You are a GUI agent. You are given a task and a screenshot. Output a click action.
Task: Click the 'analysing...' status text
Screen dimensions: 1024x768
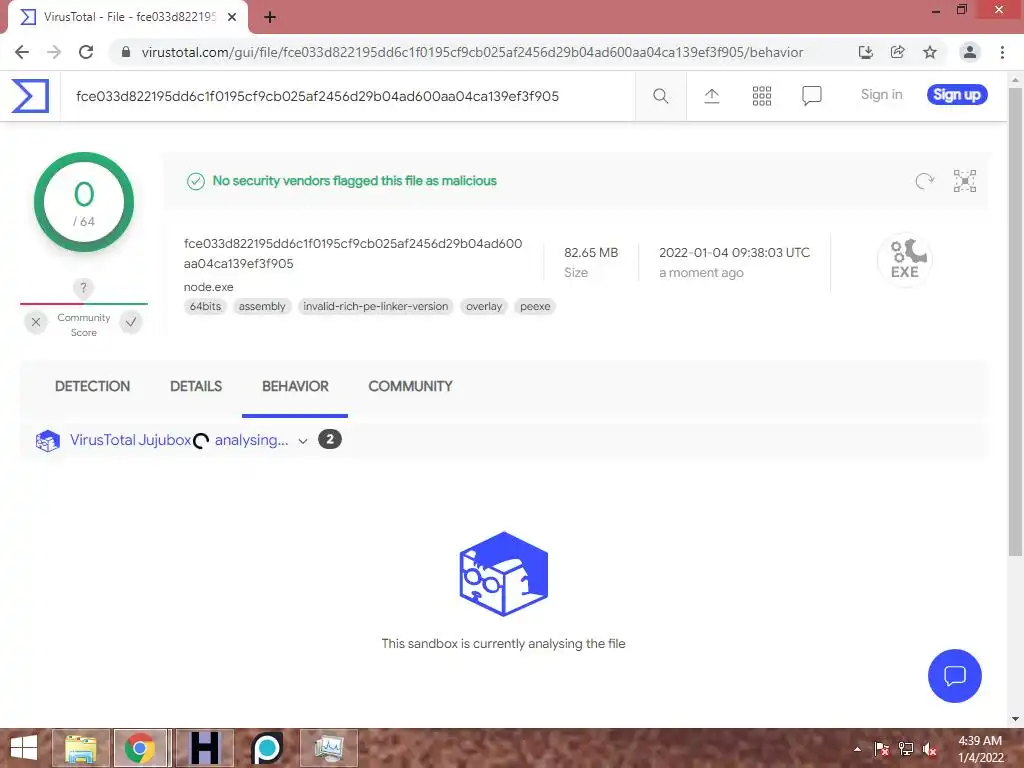(251, 440)
